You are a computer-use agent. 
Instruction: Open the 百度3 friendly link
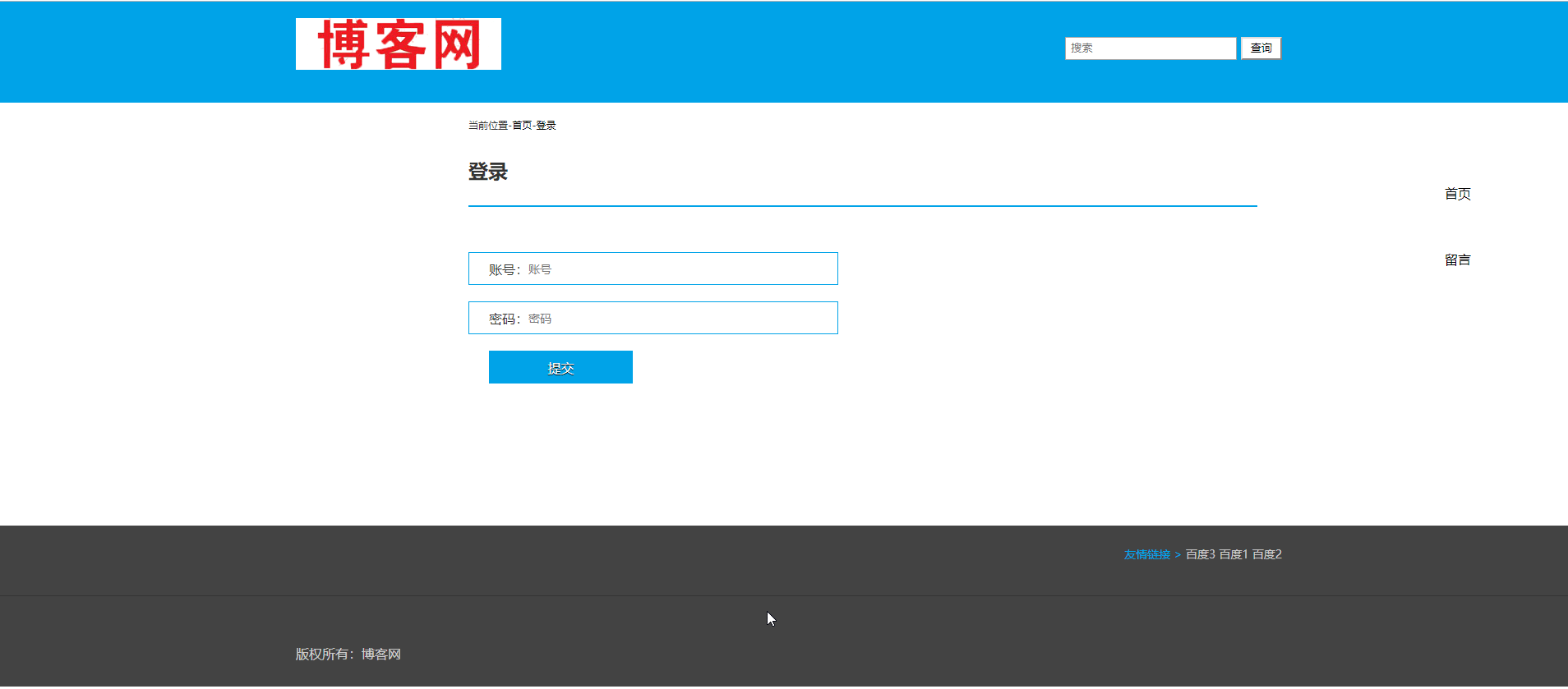[x=1200, y=555]
